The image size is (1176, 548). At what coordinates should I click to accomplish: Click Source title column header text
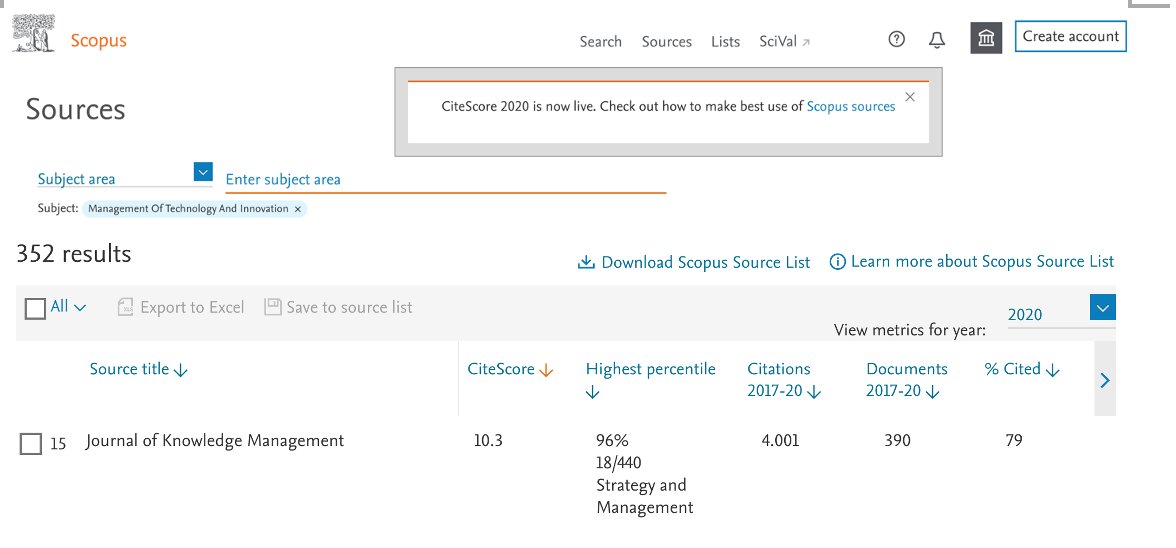tap(129, 369)
